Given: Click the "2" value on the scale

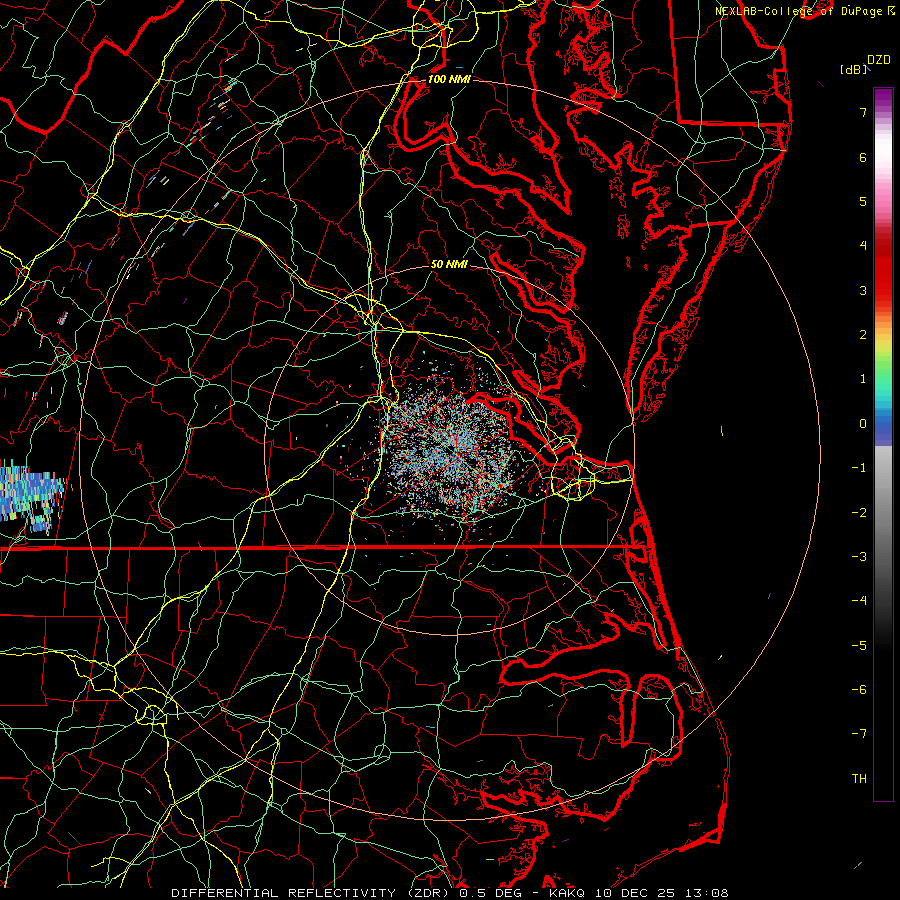Looking at the screenshot, I should tap(863, 335).
